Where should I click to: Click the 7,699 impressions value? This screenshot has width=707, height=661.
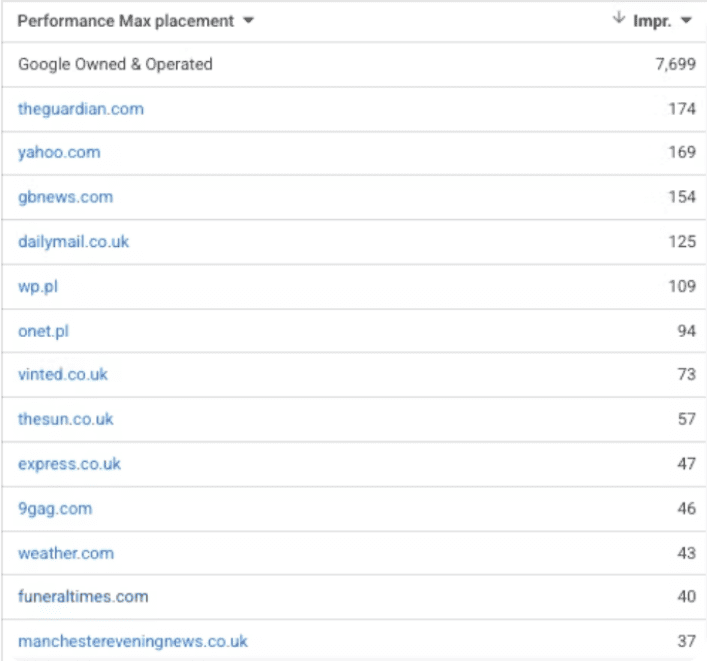pos(674,64)
